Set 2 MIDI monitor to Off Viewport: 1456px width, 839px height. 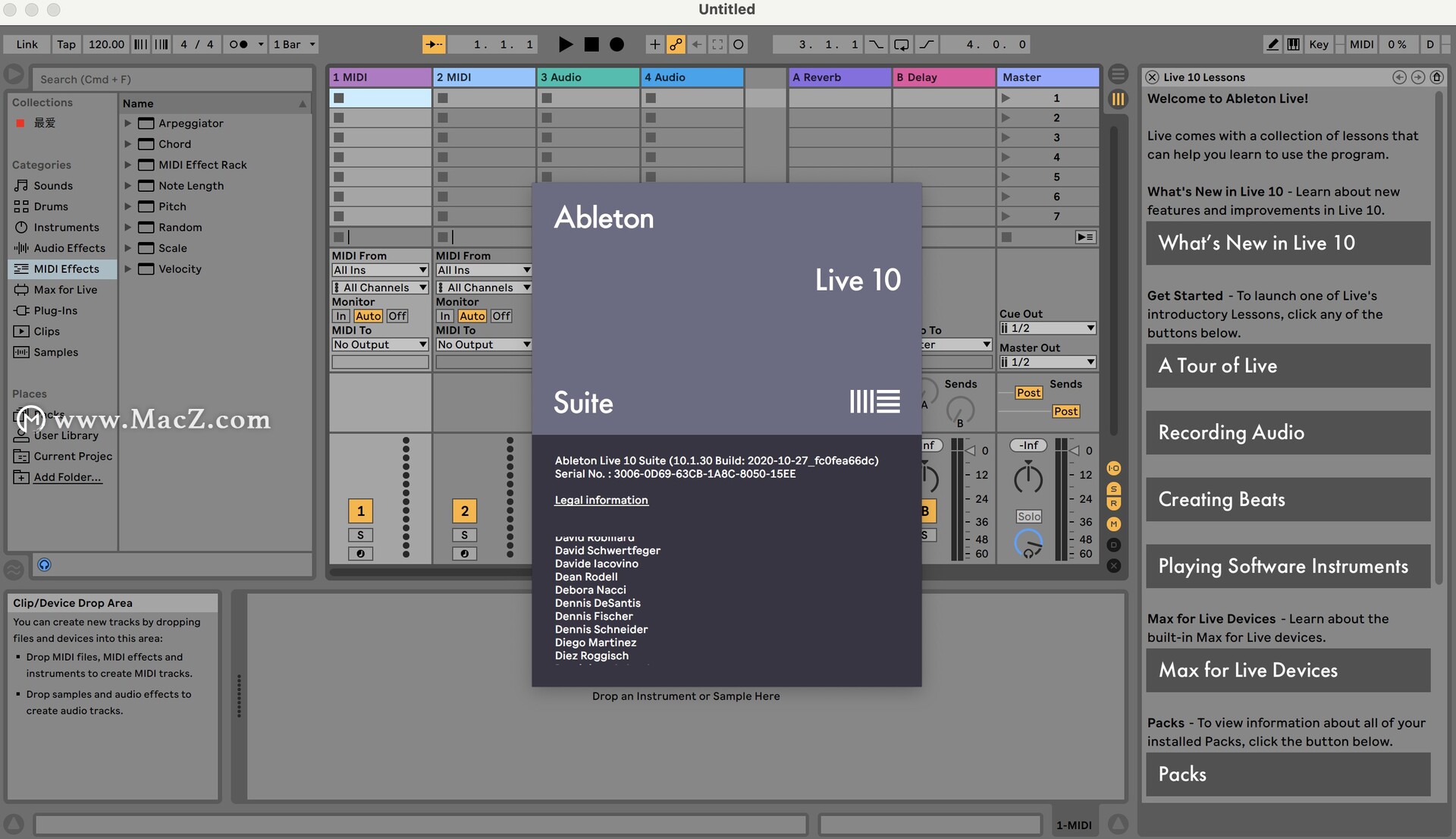500,316
